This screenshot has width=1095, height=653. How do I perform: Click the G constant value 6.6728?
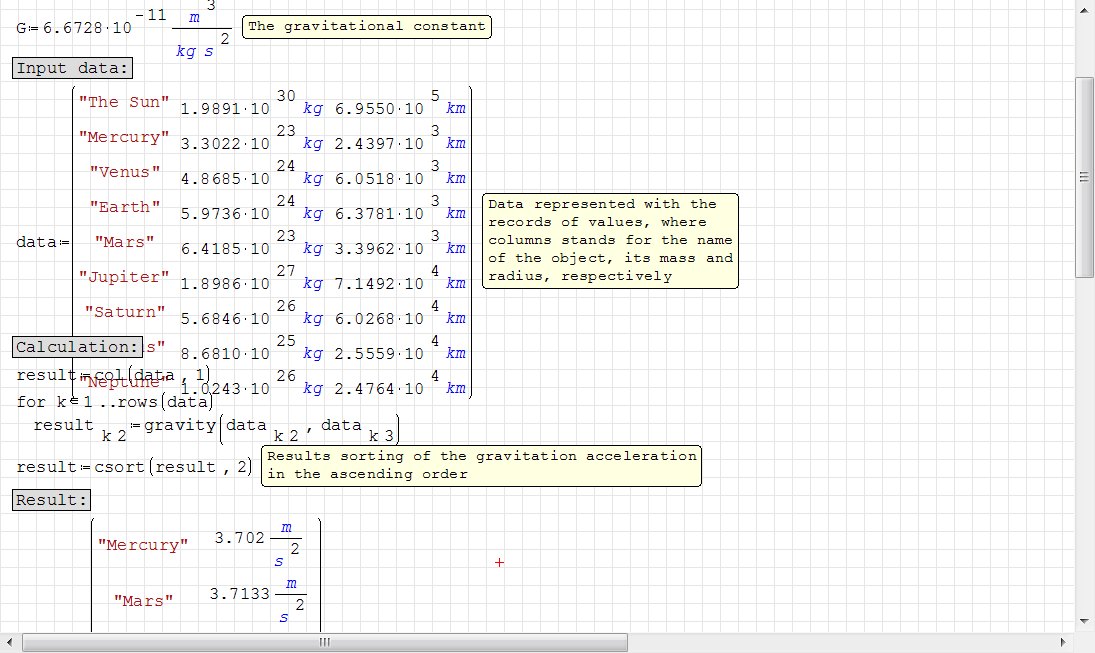(x=72, y=28)
